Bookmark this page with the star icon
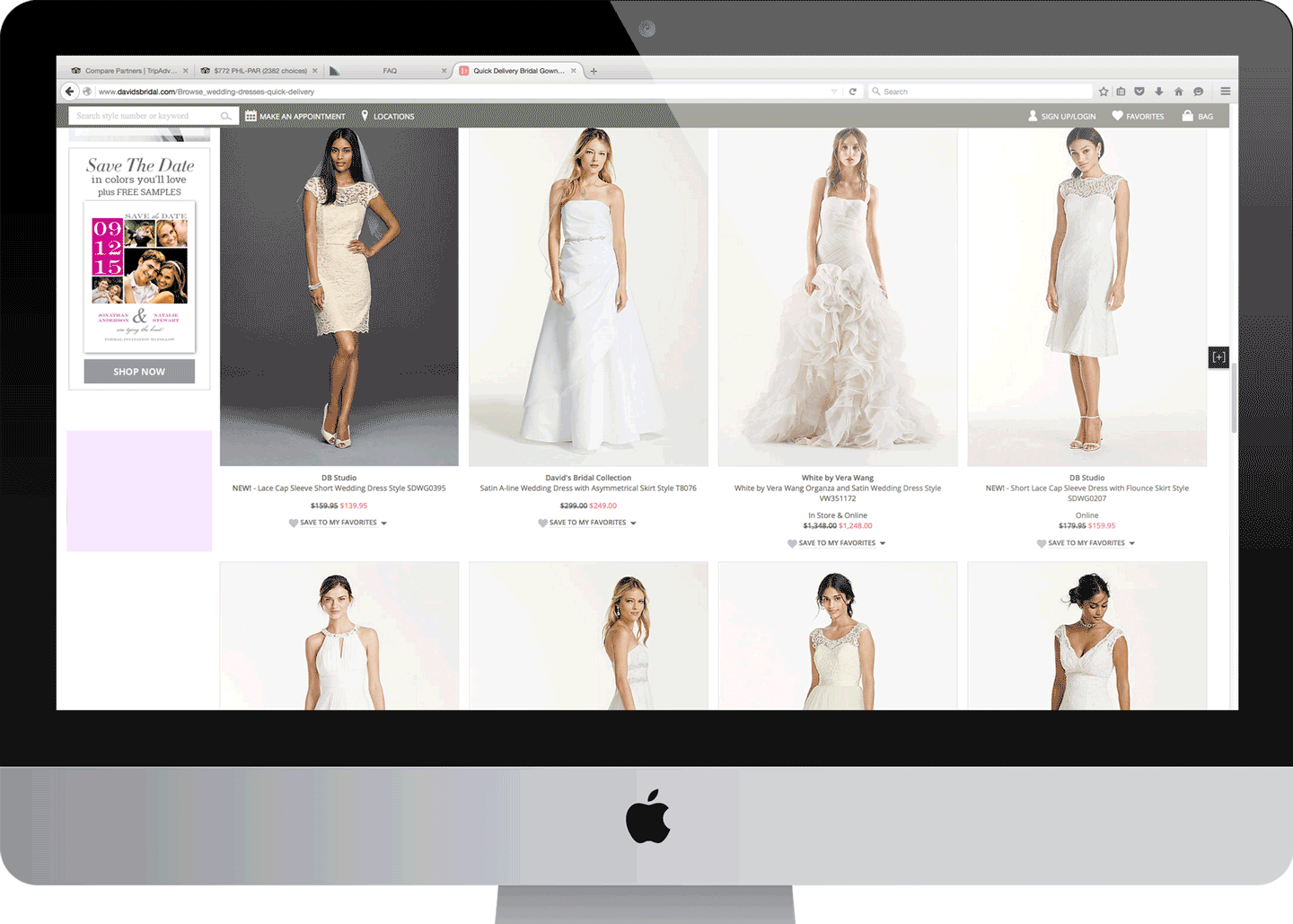This screenshot has width=1293, height=924. point(1104,92)
